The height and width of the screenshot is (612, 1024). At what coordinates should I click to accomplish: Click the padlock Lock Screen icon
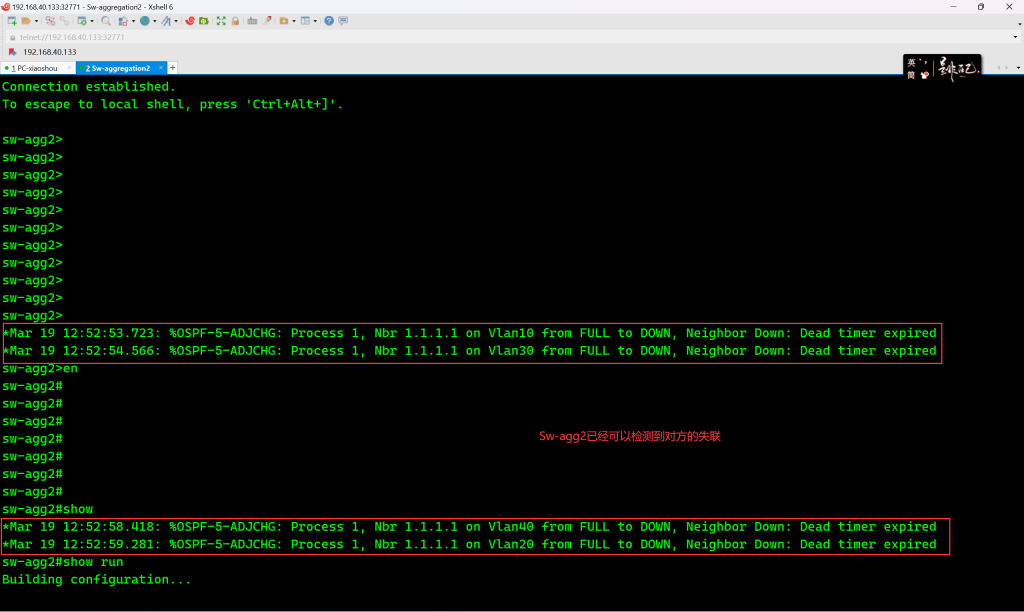coord(235,20)
